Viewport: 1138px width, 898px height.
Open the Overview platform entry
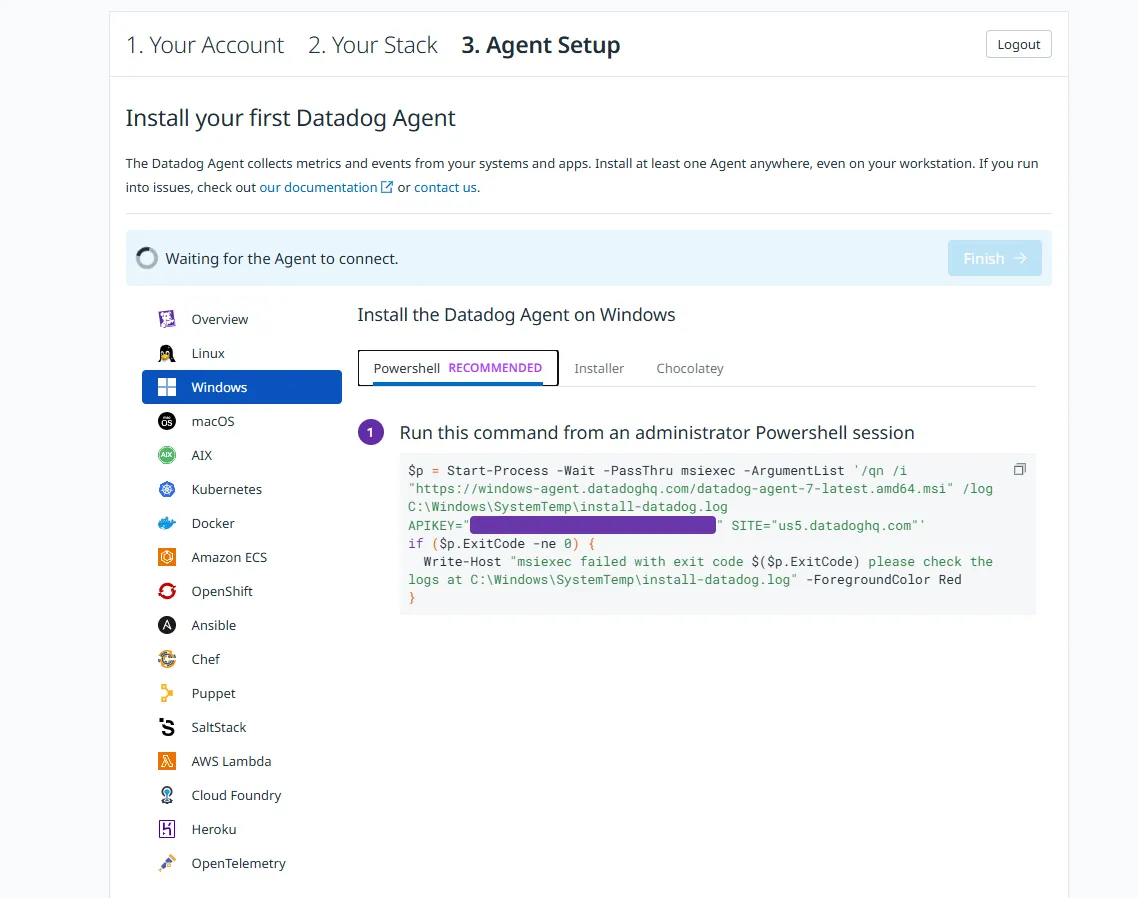click(x=242, y=319)
